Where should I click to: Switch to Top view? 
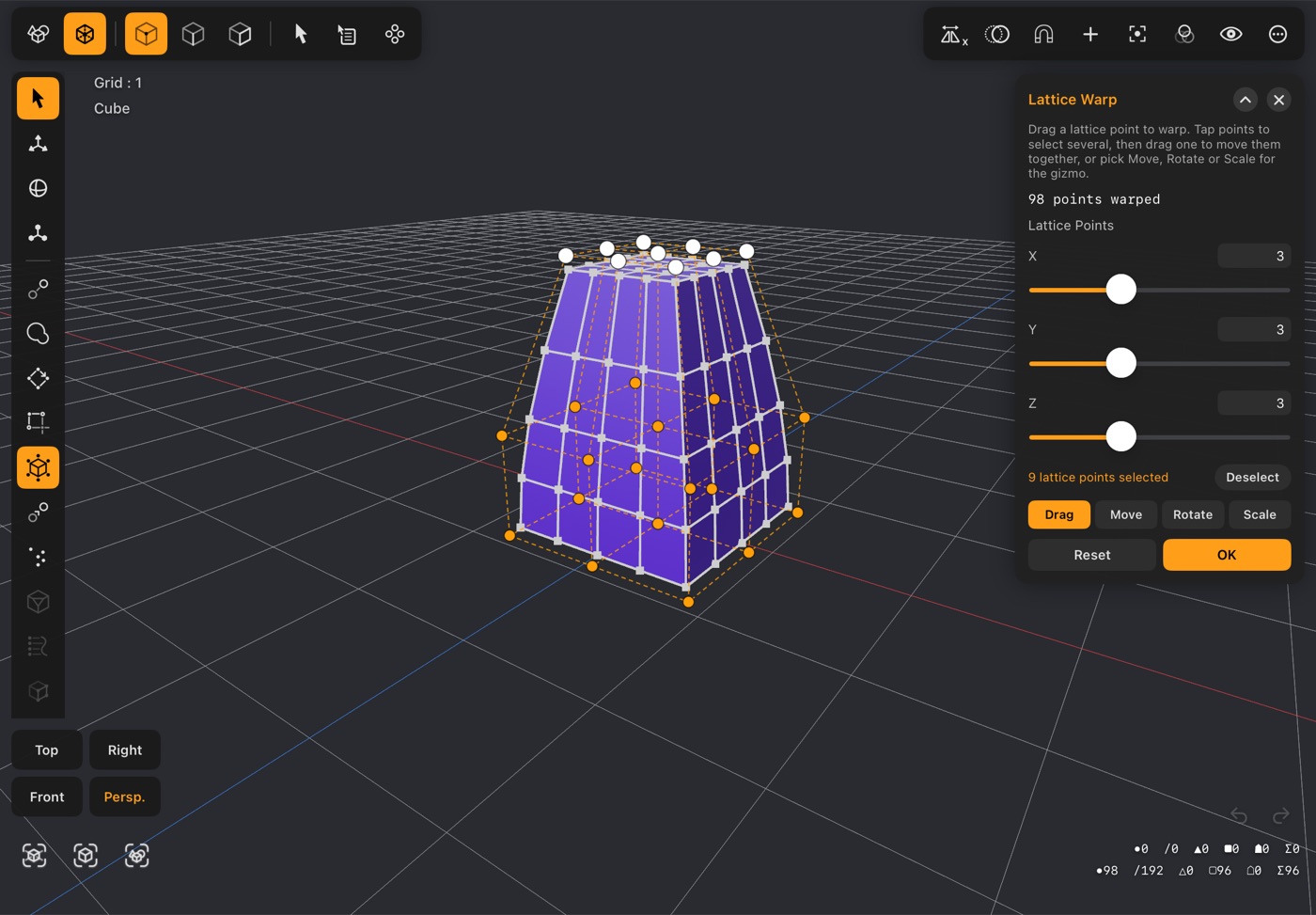pyautogui.click(x=47, y=749)
